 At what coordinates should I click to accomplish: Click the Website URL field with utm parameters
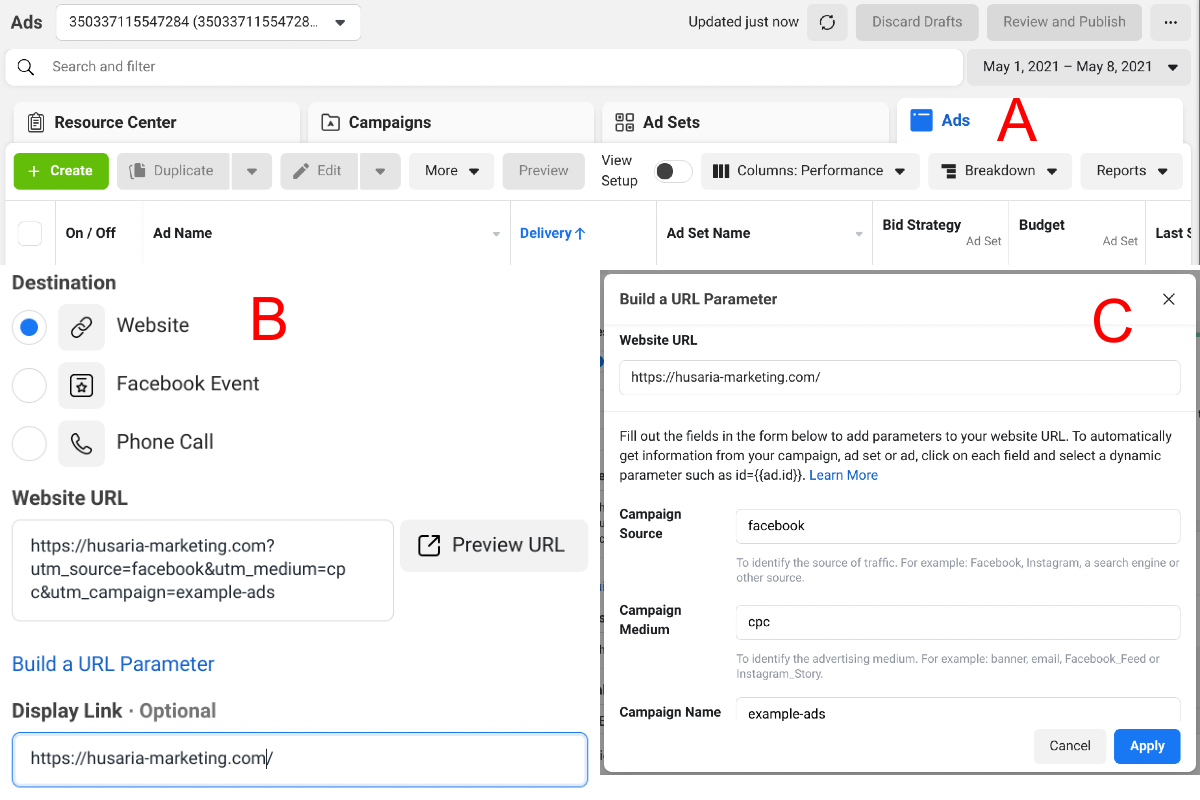click(203, 570)
